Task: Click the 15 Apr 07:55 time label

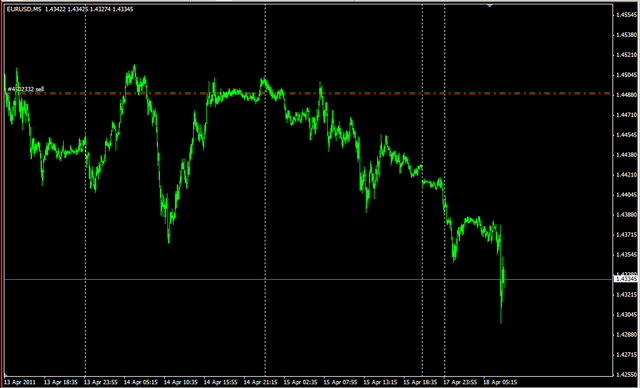Action: click(x=341, y=382)
